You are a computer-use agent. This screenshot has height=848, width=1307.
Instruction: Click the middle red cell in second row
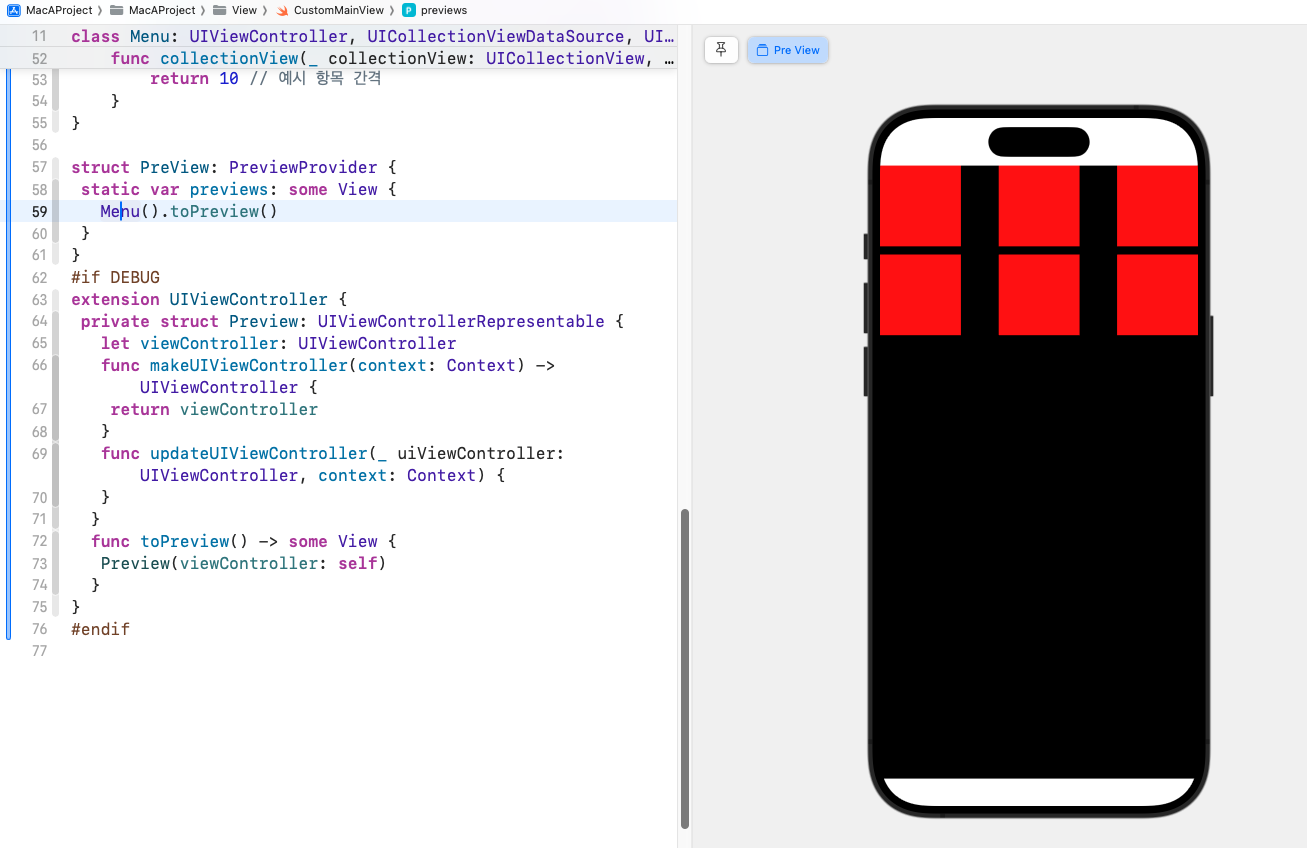point(1039,295)
